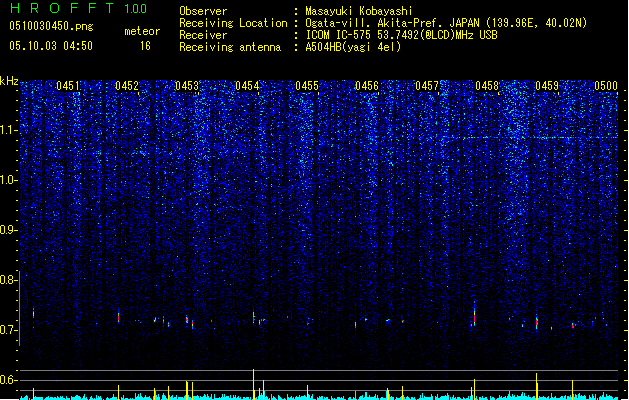Click observer name Masayuki Kobayashi
The width and height of the screenshot is (629, 400).
[x=359, y=11]
